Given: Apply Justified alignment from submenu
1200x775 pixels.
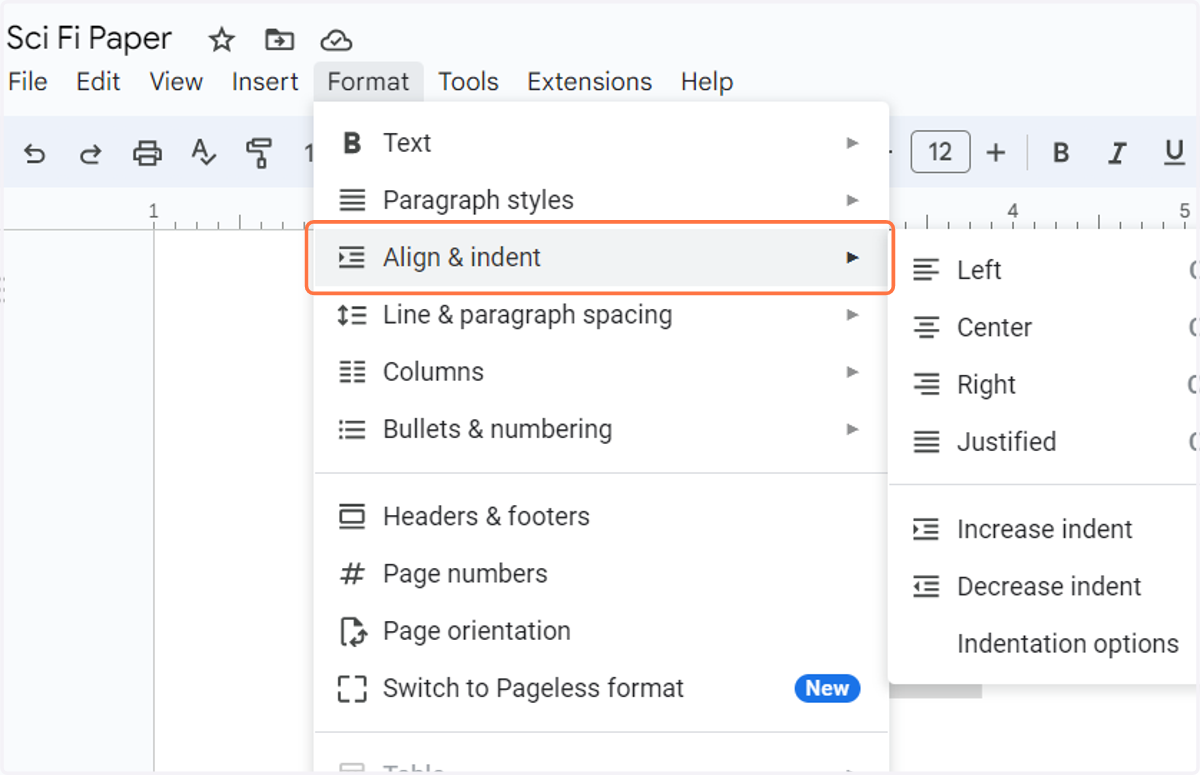Looking at the screenshot, I should [x=1044, y=441].
